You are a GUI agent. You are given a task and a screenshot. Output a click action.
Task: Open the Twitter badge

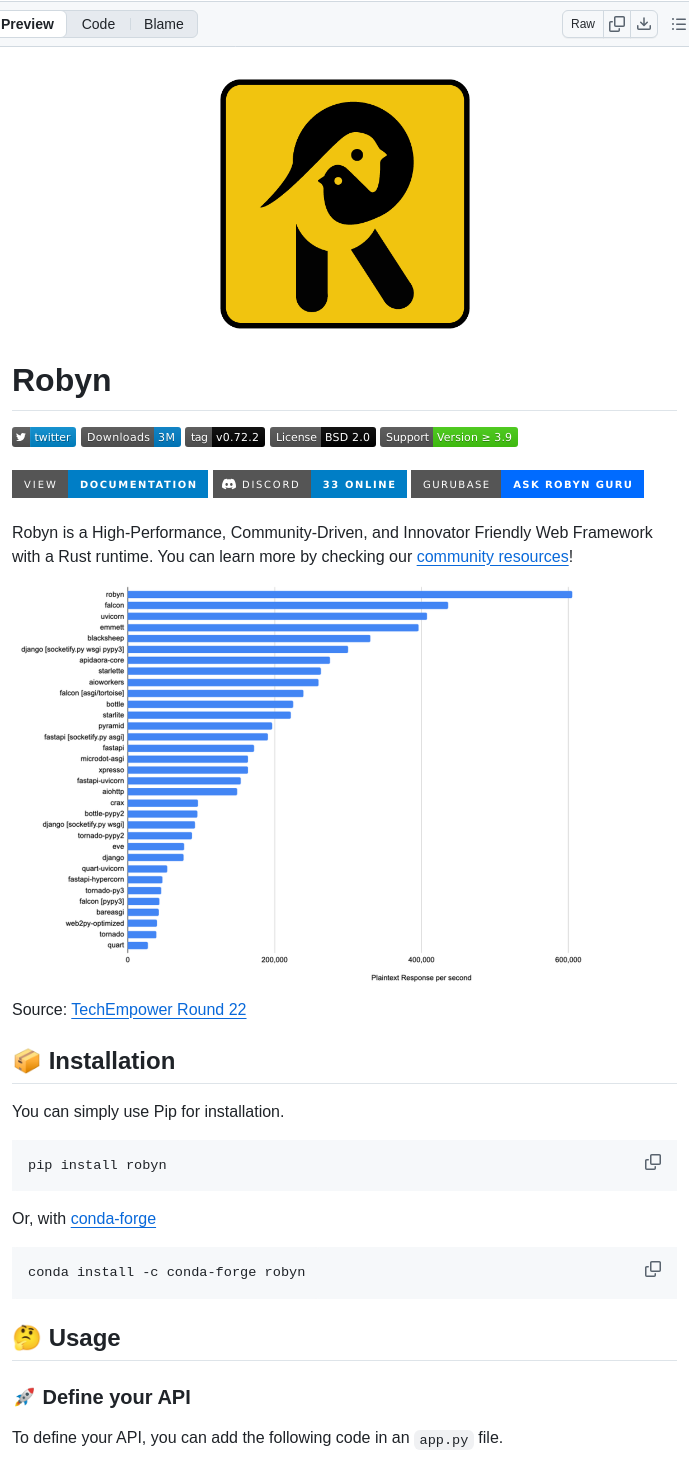point(44,437)
